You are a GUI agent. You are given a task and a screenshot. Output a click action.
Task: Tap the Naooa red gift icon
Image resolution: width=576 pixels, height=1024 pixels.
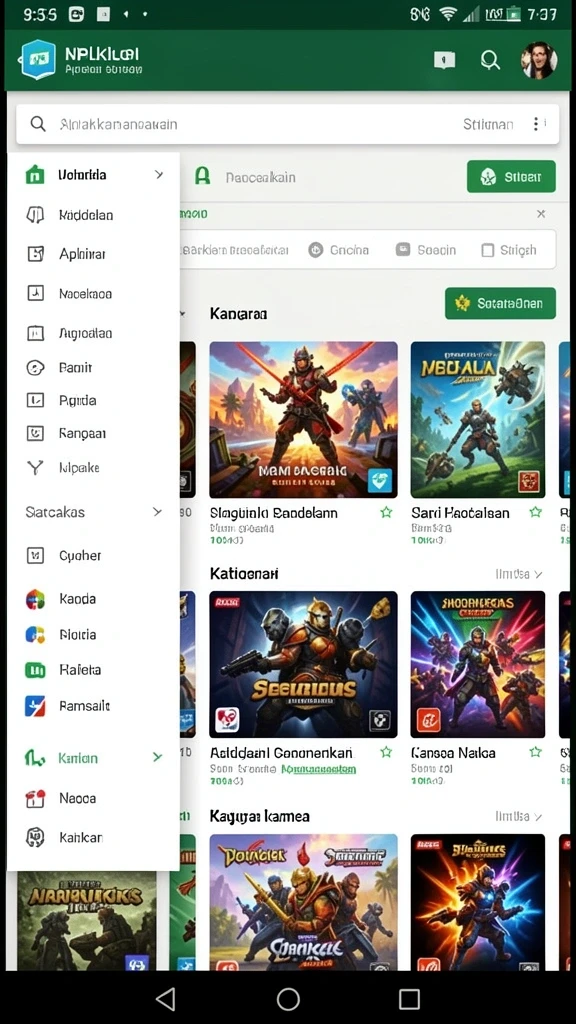click(x=35, y=798)
